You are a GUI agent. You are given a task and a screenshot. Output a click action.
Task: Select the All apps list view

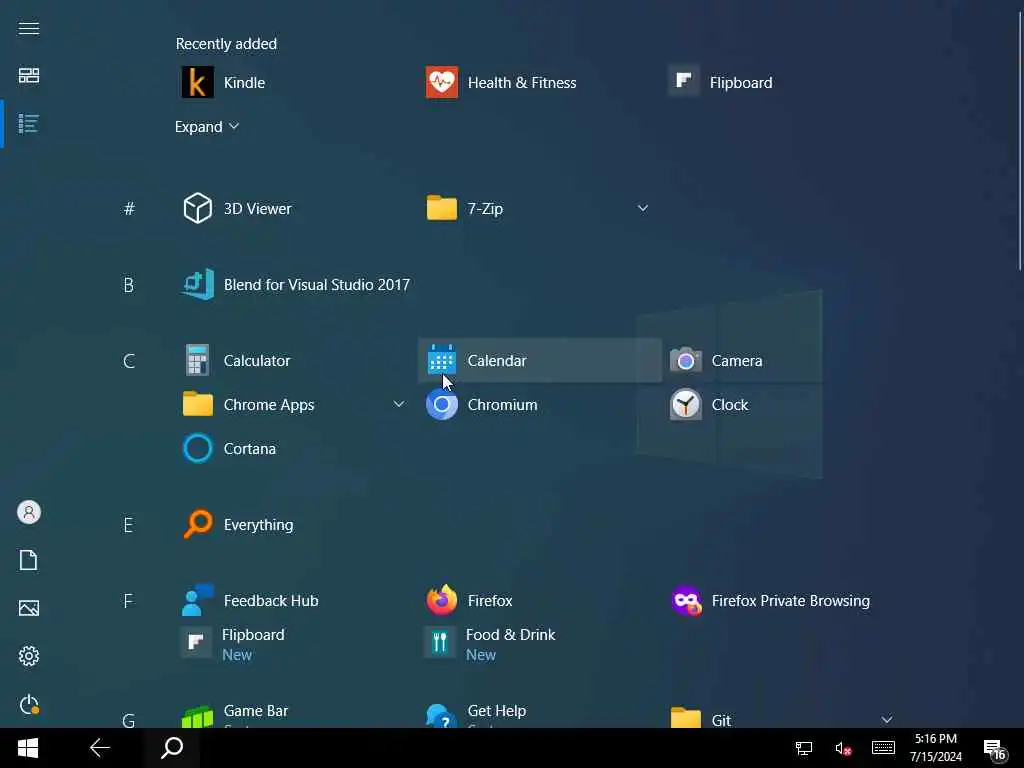point(29,123)
